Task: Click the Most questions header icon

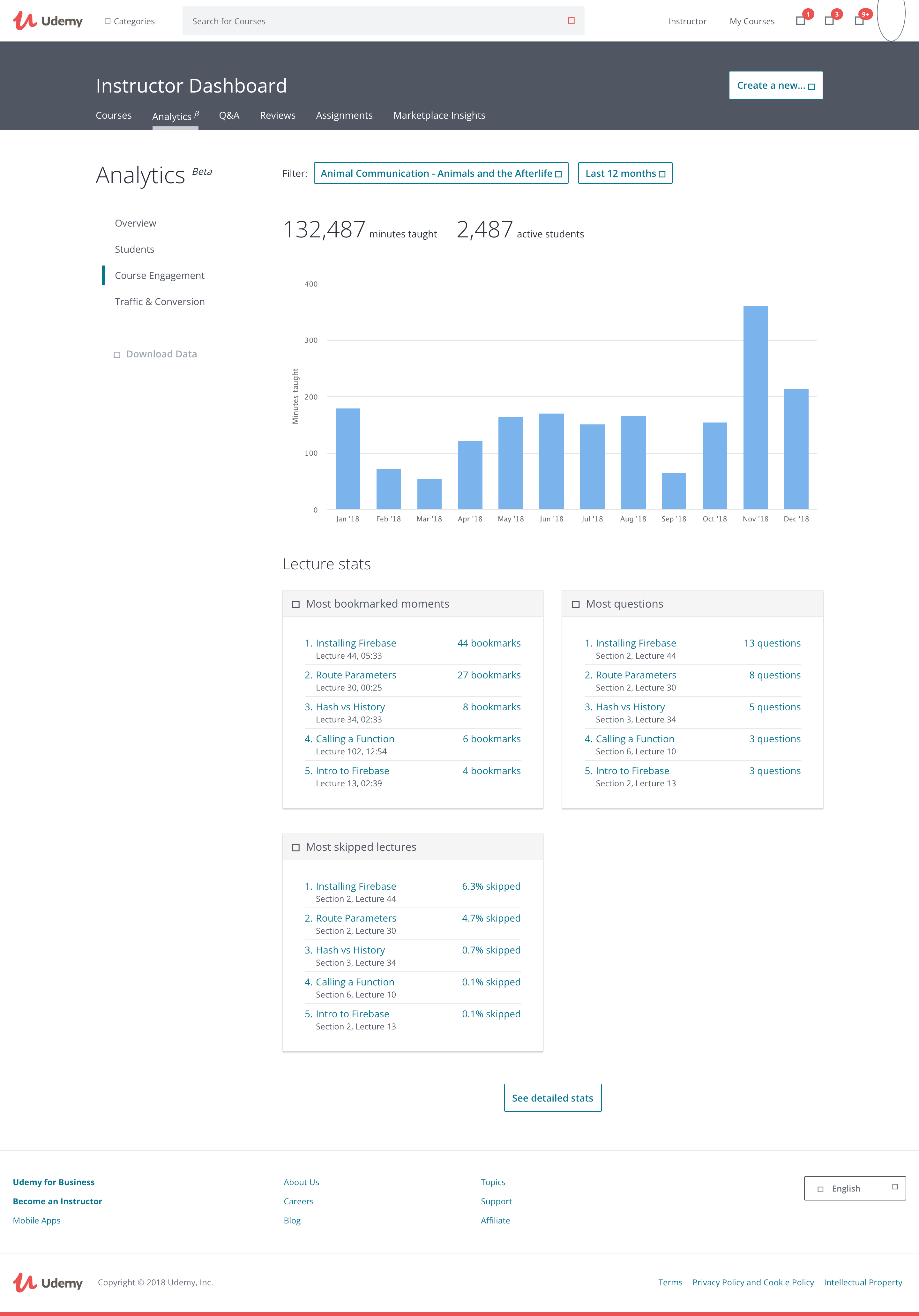Action: (576, 605)
